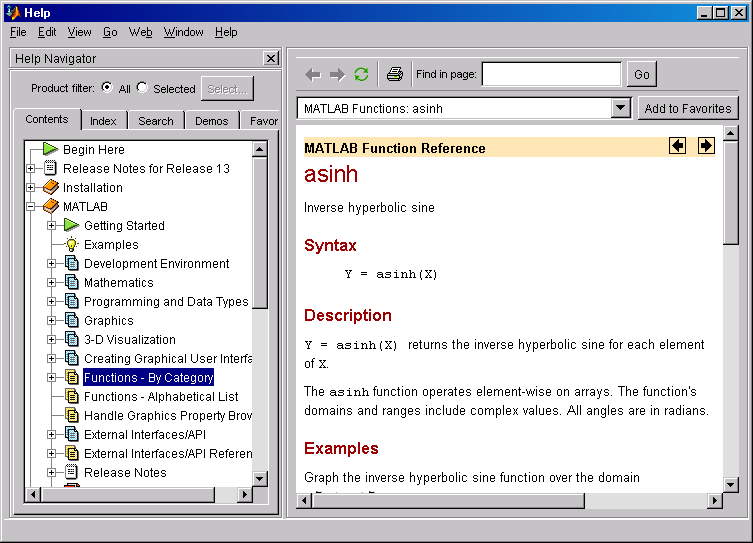Choose the Selected product filter radio button

pyautogui.click(x=142, y=87)
